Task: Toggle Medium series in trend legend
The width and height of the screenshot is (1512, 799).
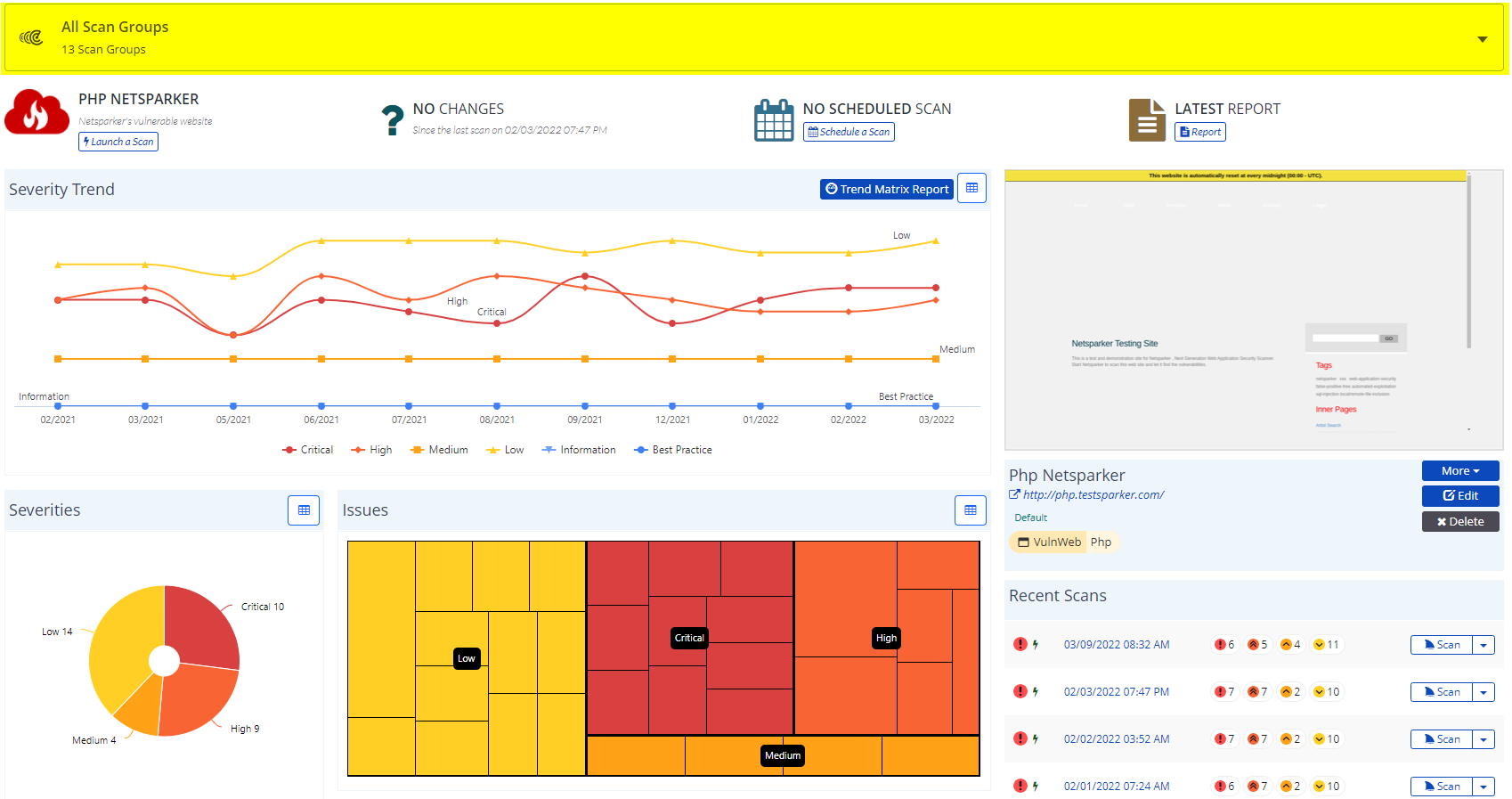Action: click(439, 450)
